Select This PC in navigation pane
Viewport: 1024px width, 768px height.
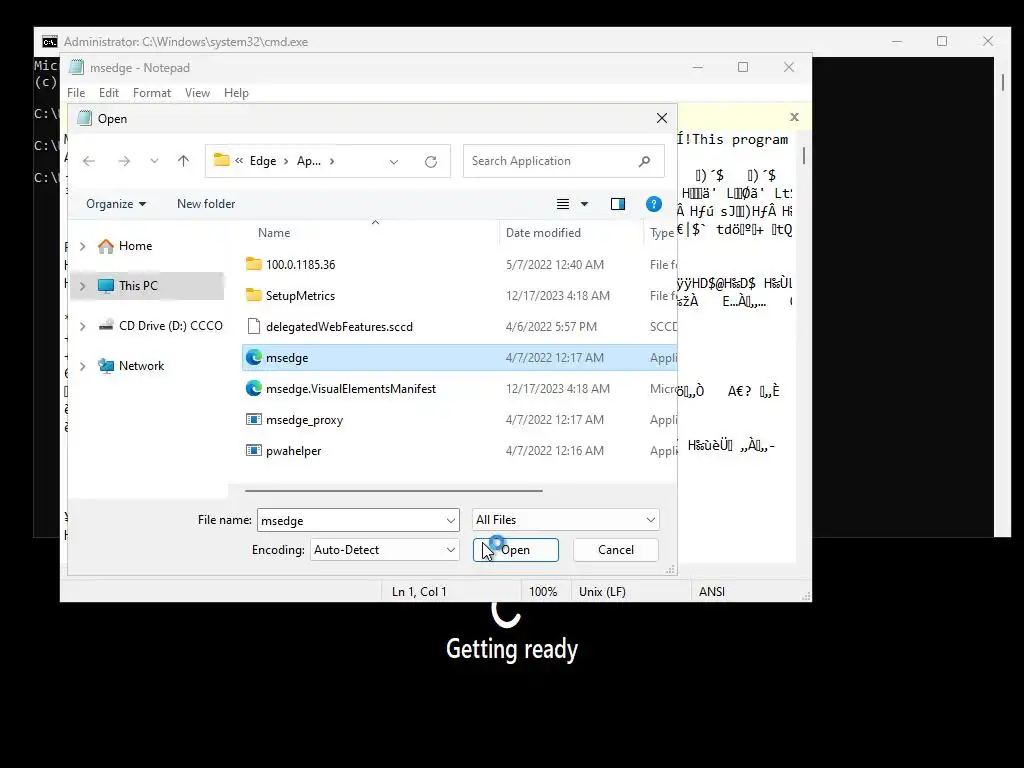pos(138,286)
